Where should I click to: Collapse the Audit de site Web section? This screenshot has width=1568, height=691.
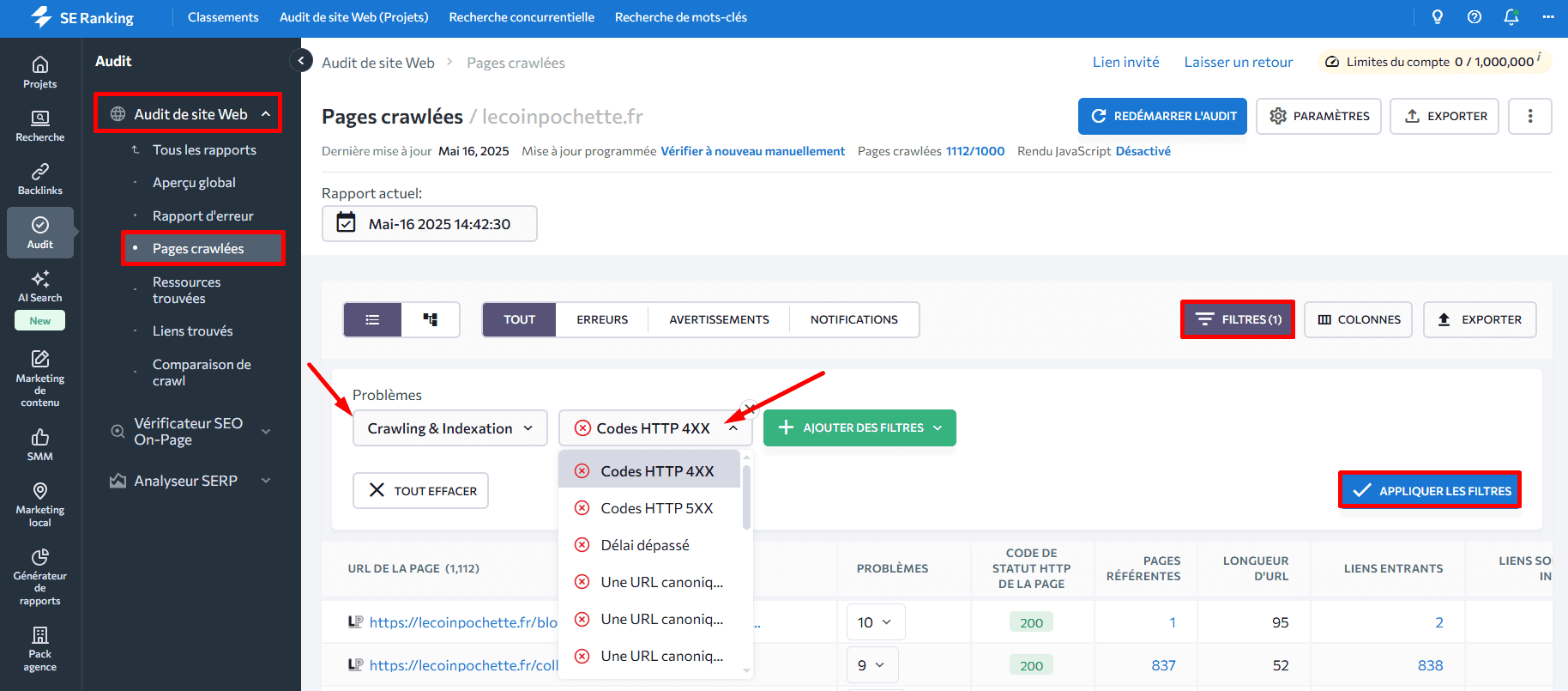point(266,114)
